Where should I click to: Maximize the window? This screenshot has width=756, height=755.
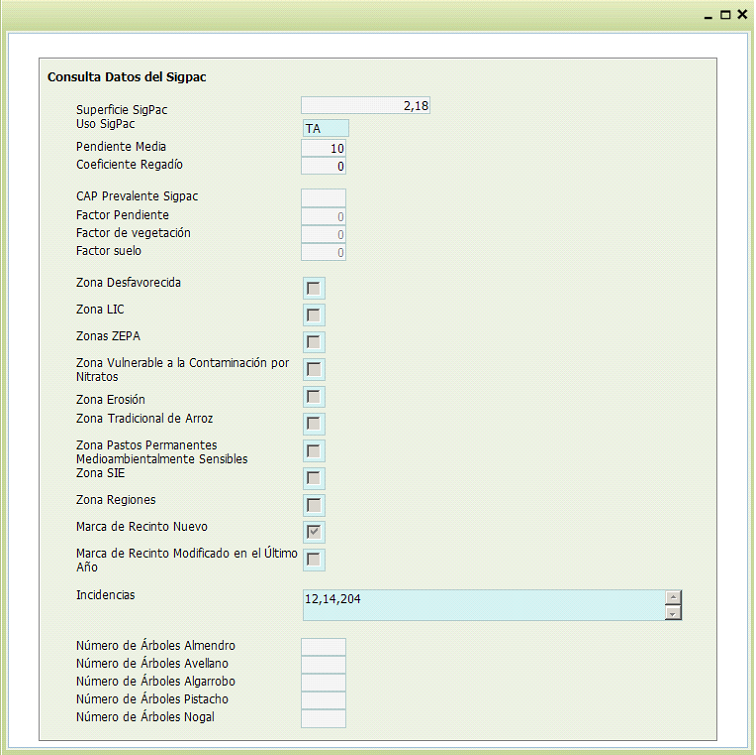(725, 15)
